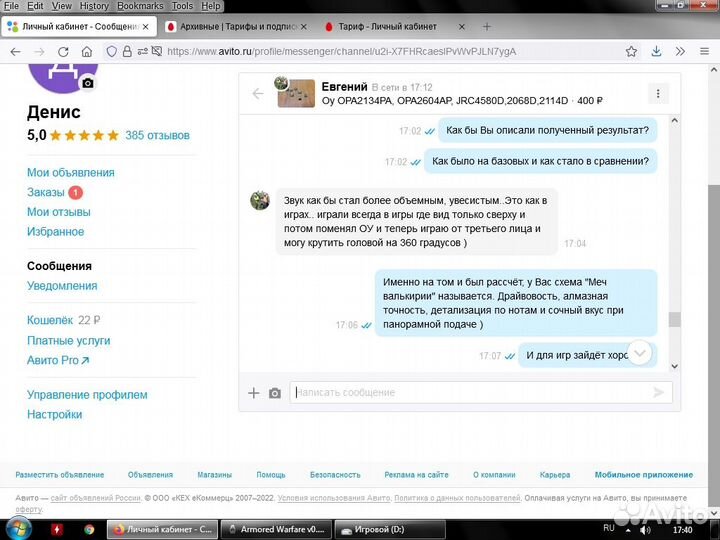720x540 pixels.
Task: Click the profile avatar camera icon
Action: click(x=88, y=83)
